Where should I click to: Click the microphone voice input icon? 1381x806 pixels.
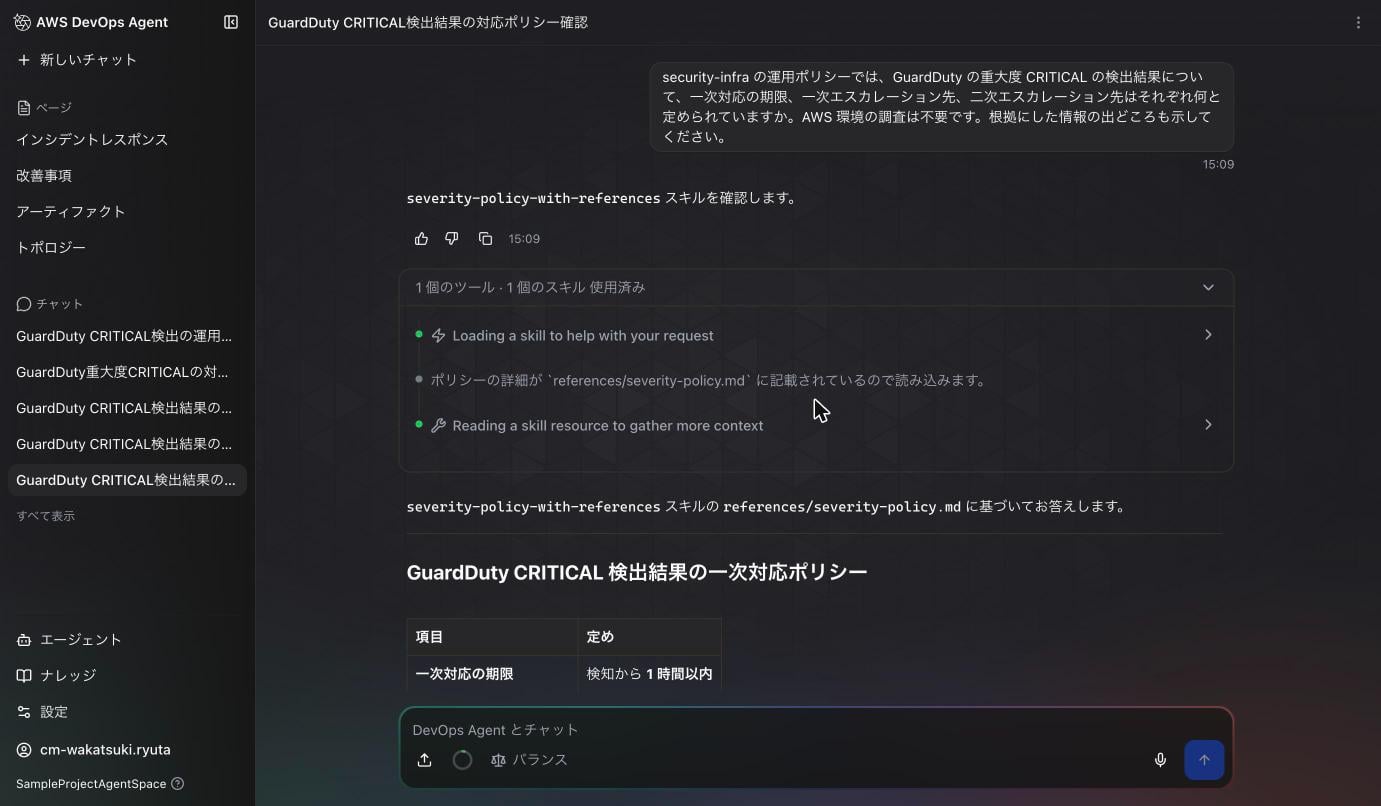tap(1160, 760)
